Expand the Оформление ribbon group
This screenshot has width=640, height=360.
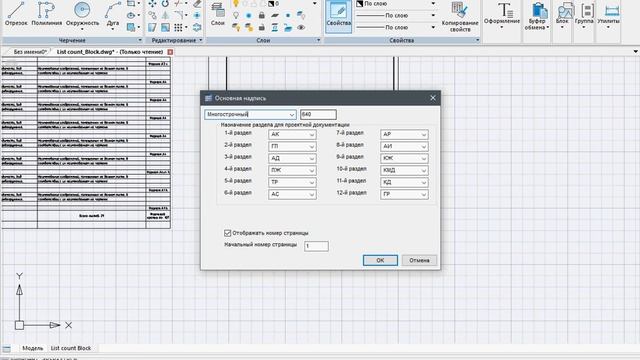tap(502, 27)
